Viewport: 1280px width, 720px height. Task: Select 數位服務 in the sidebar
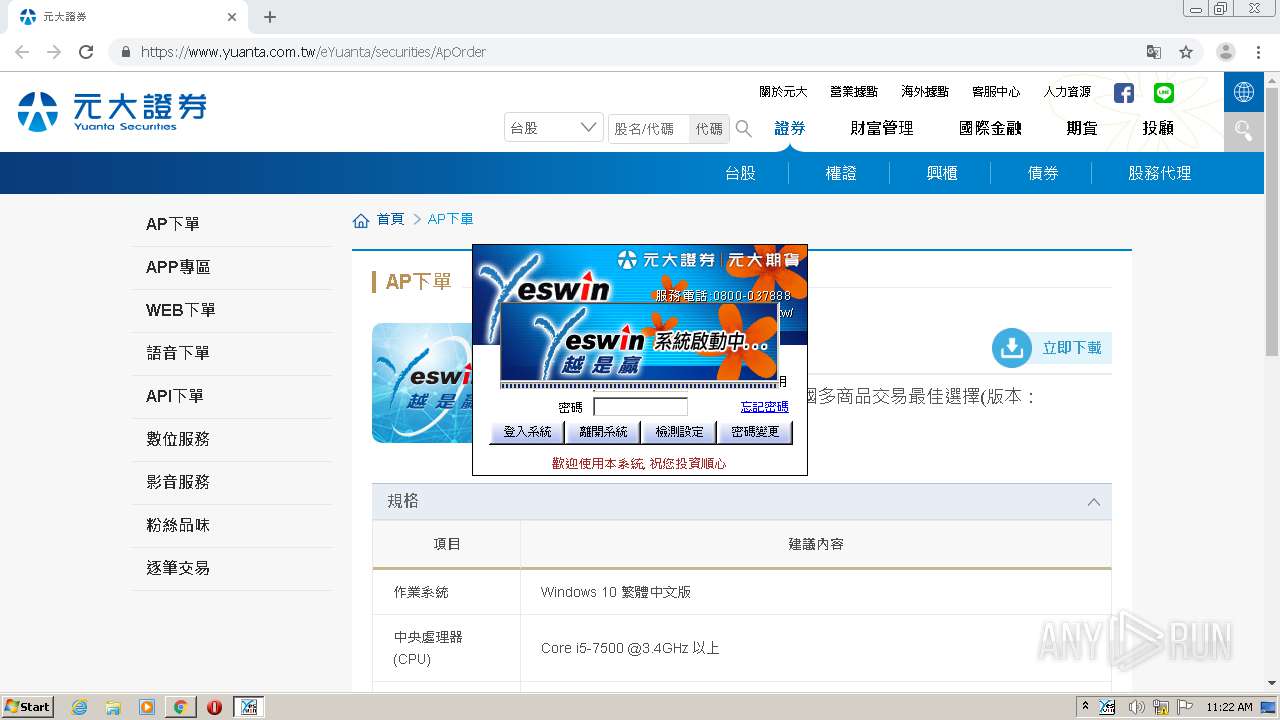coord(232,439)
